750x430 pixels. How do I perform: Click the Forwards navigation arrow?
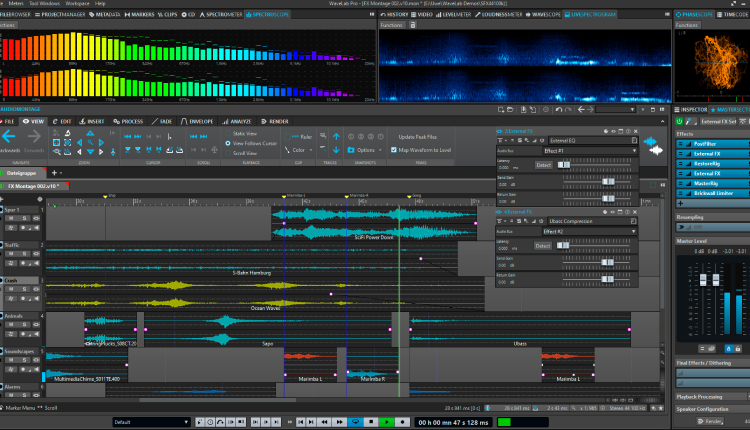coord(34,137)
